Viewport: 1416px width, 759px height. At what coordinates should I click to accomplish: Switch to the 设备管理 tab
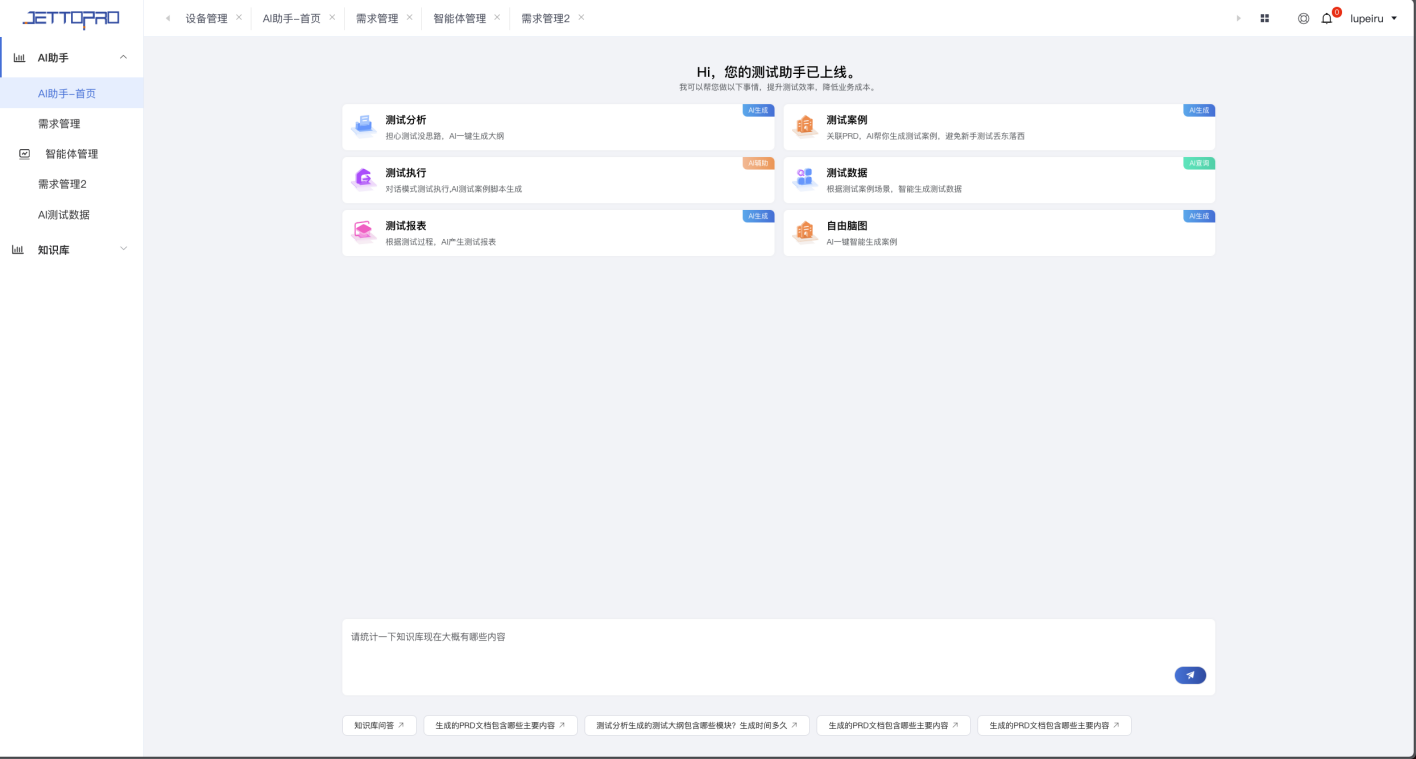tap(206, 18)
